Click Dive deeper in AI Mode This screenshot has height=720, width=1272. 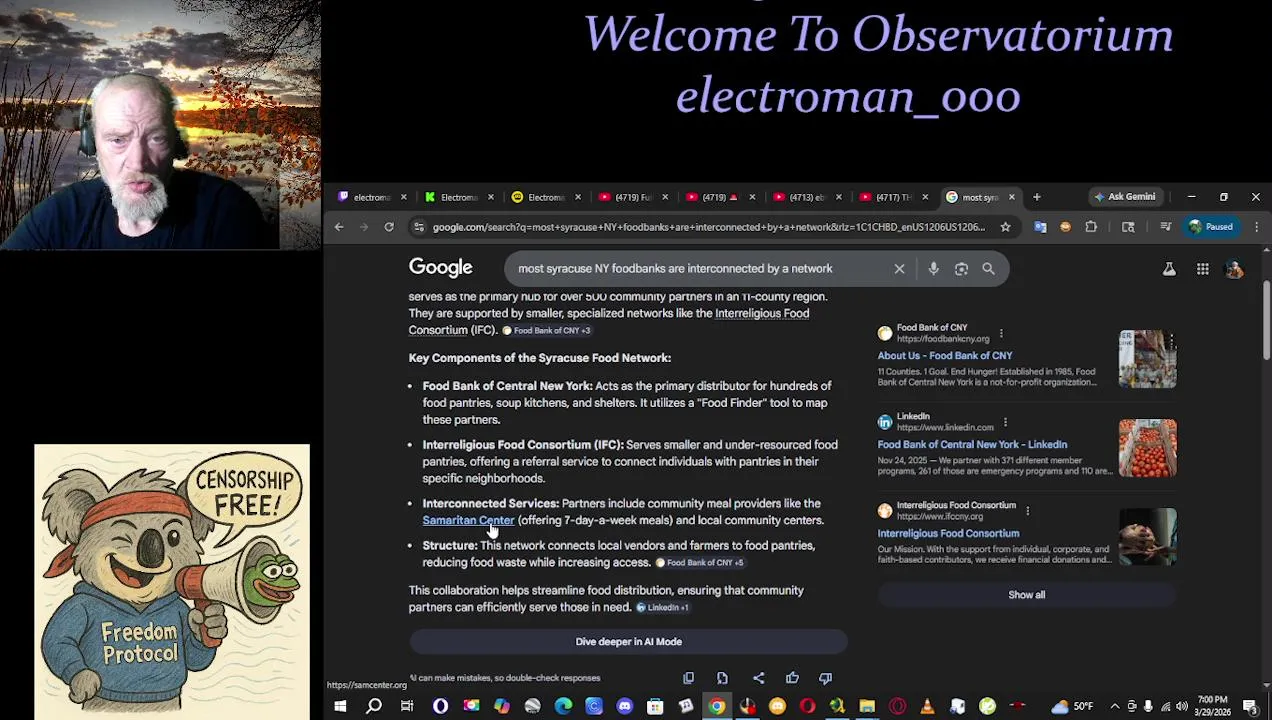[x=628, y=642]
